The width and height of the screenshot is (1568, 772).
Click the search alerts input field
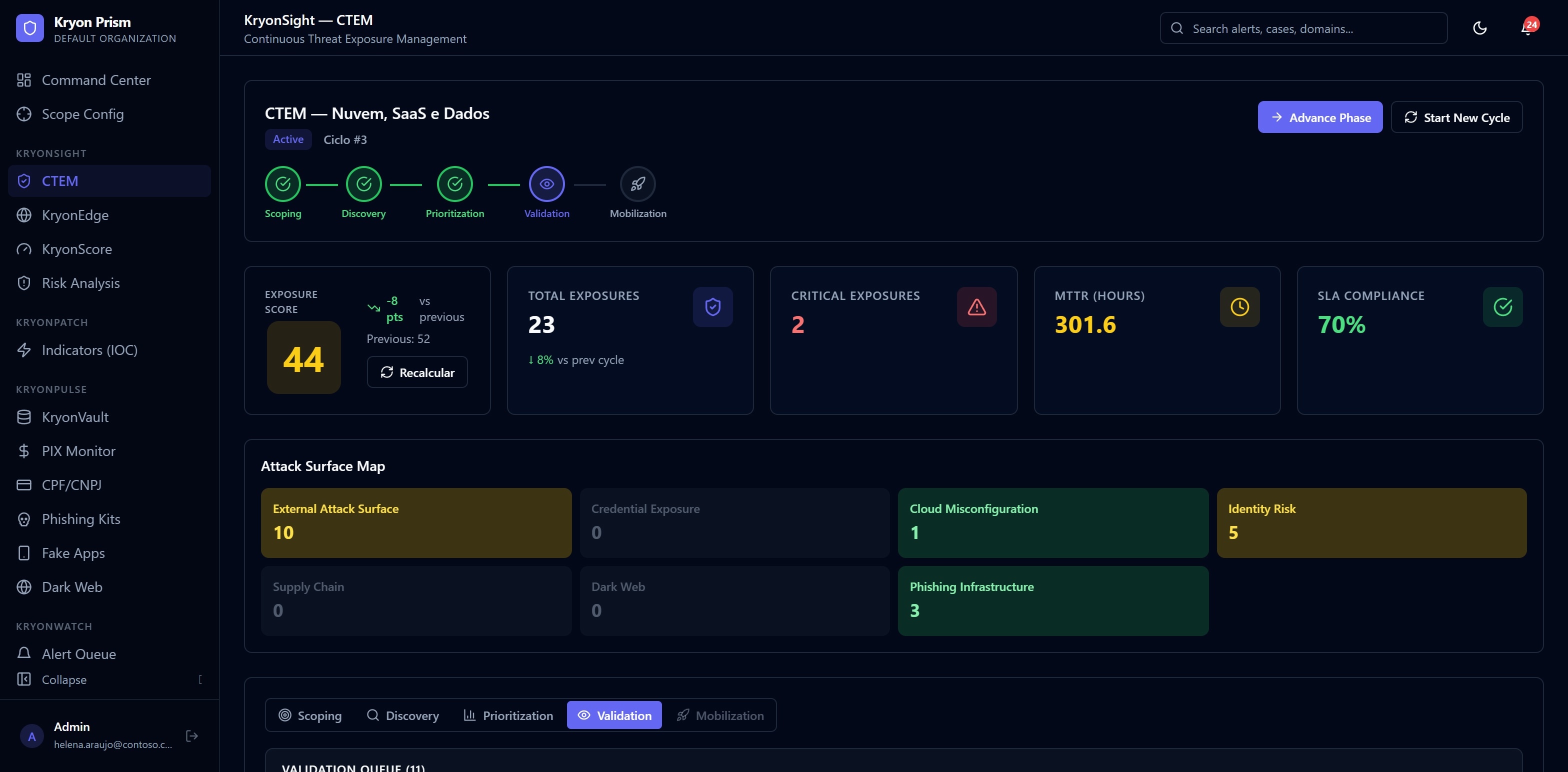click(x=1303, y=28)
